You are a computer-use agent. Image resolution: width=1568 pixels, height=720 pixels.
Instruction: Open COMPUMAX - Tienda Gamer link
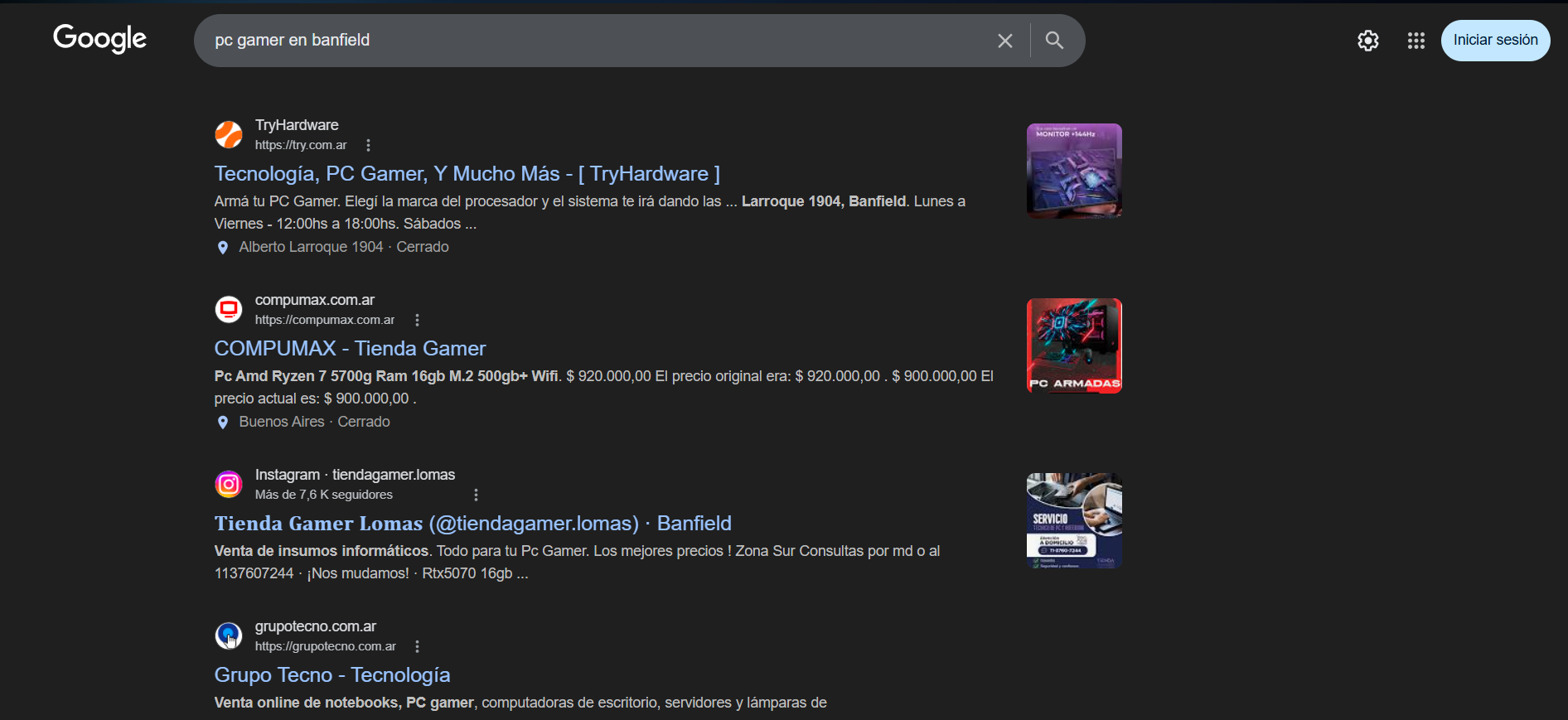tap(350, 349)
